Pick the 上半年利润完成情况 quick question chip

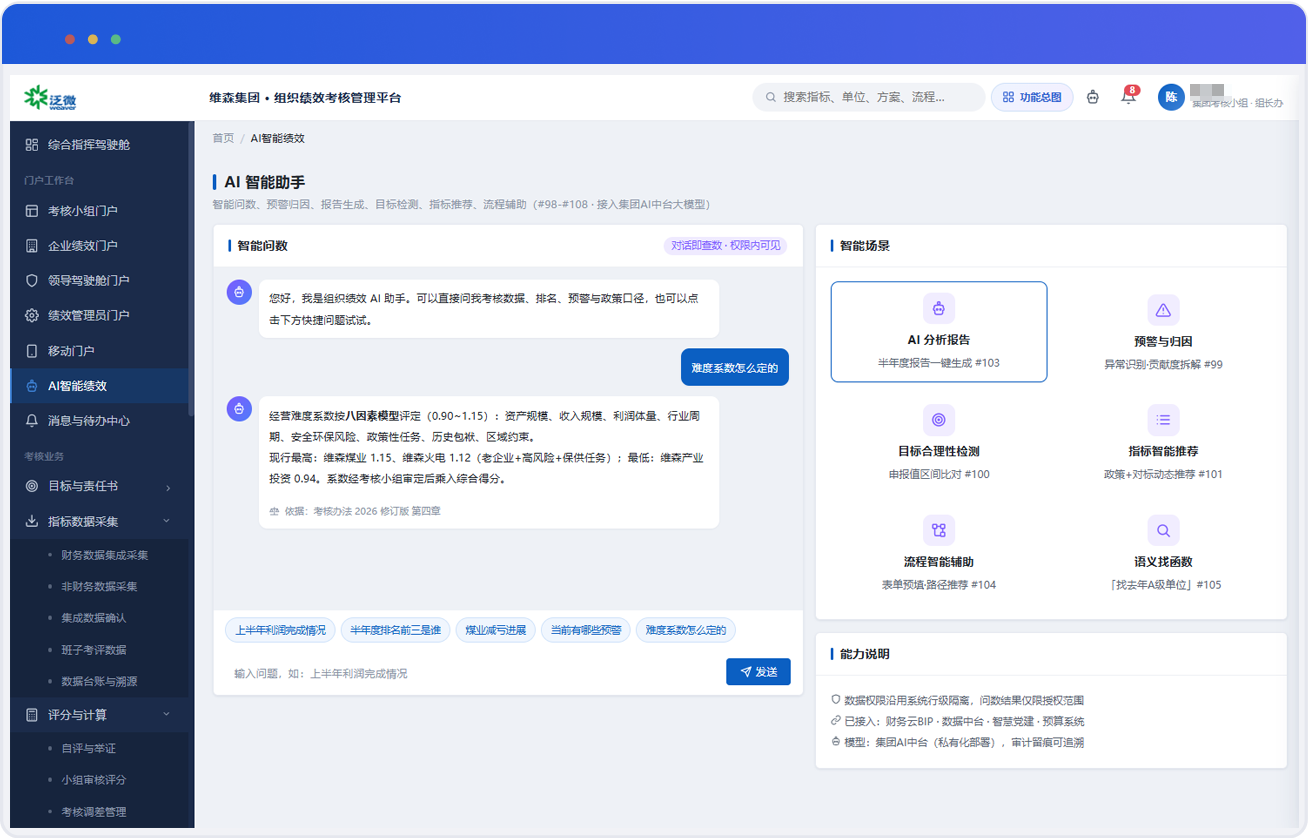point(281,630)
